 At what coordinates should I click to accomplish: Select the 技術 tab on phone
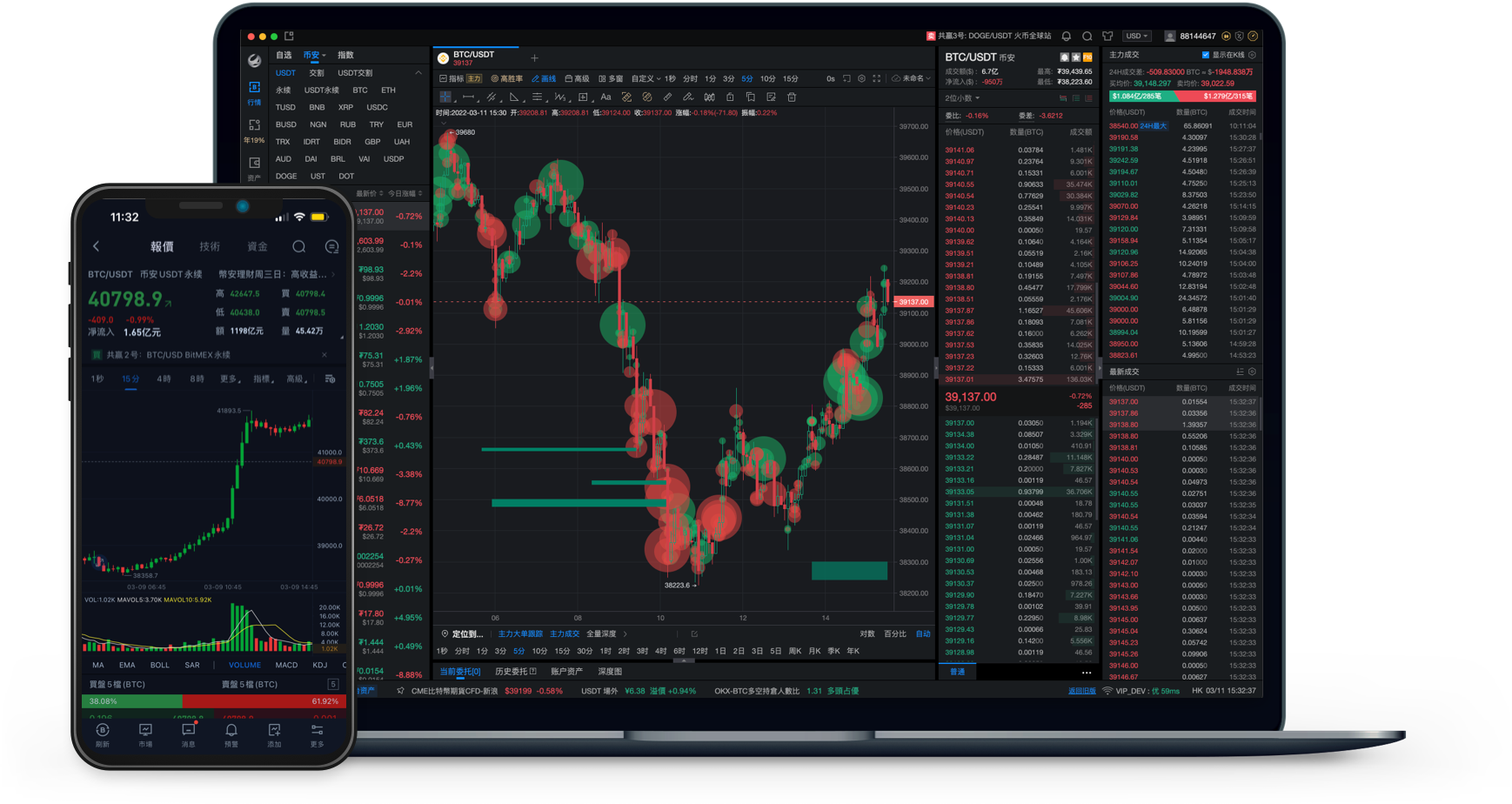(x=210, y=246)
